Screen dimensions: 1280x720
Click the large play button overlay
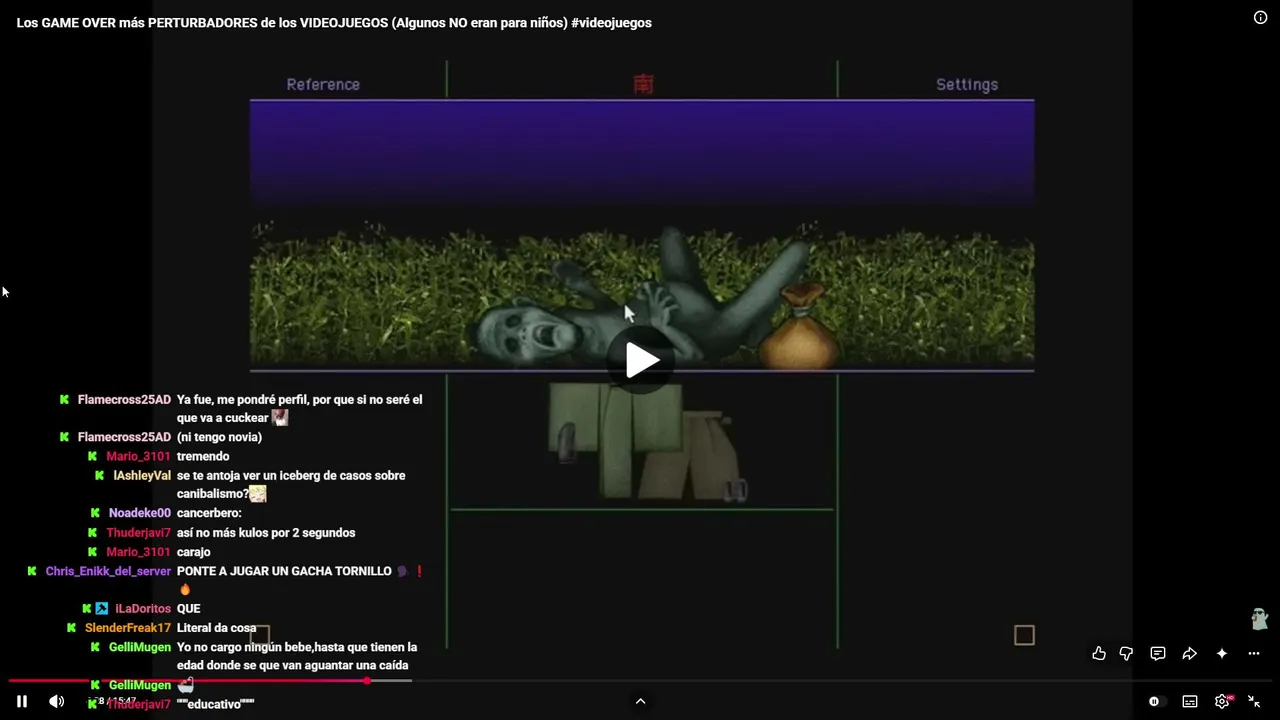pyautogui.click(x=642, y=361)
